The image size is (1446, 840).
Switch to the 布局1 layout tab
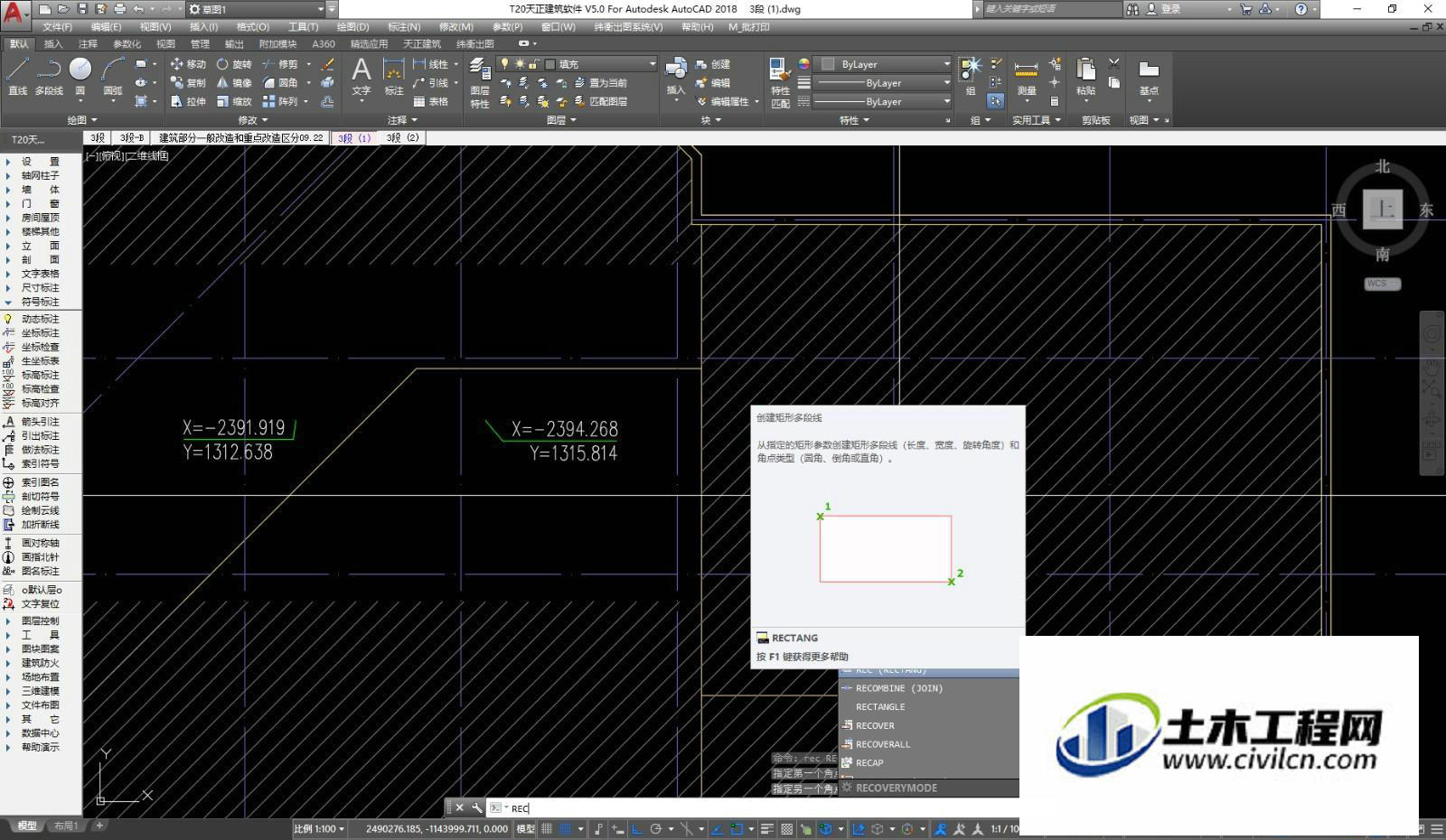click(66, 826)
